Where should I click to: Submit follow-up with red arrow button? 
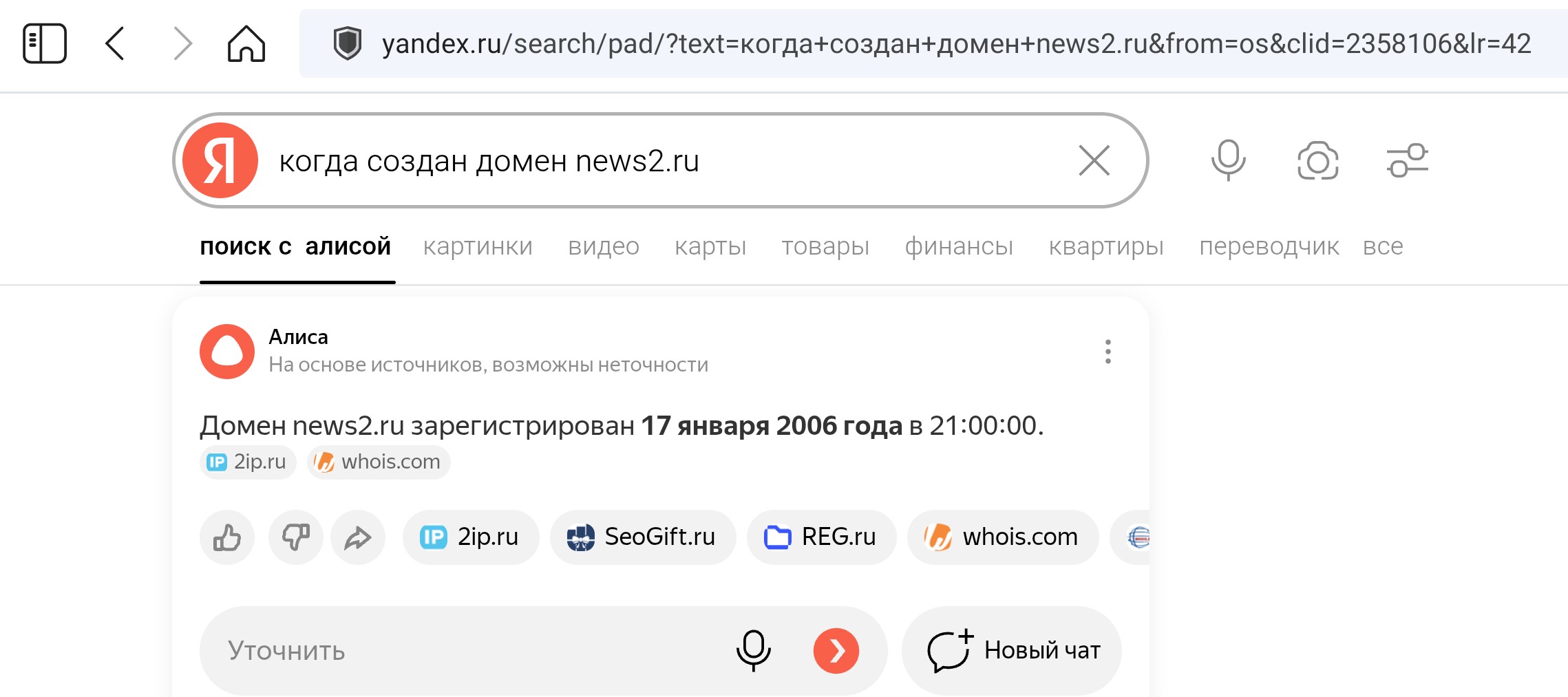[x=836, y=651]
